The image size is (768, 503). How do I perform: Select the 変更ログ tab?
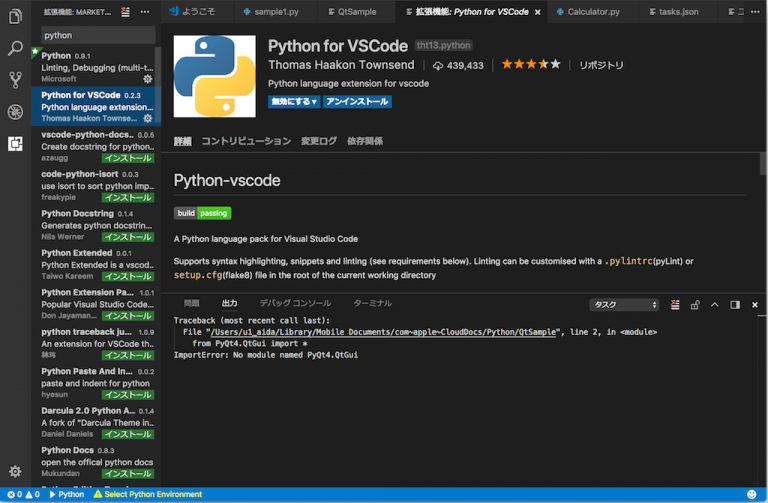tap(319, 141)
